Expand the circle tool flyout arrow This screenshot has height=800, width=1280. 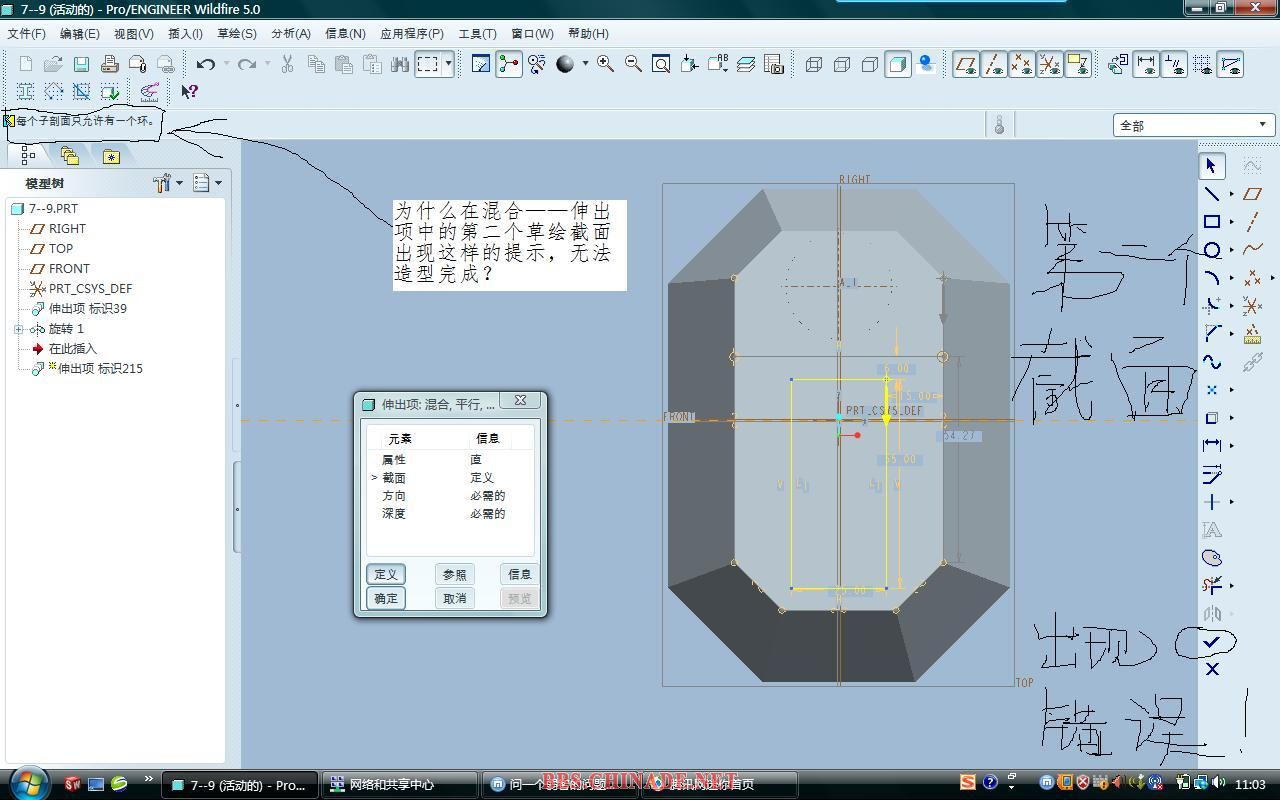pos(1231,250)
